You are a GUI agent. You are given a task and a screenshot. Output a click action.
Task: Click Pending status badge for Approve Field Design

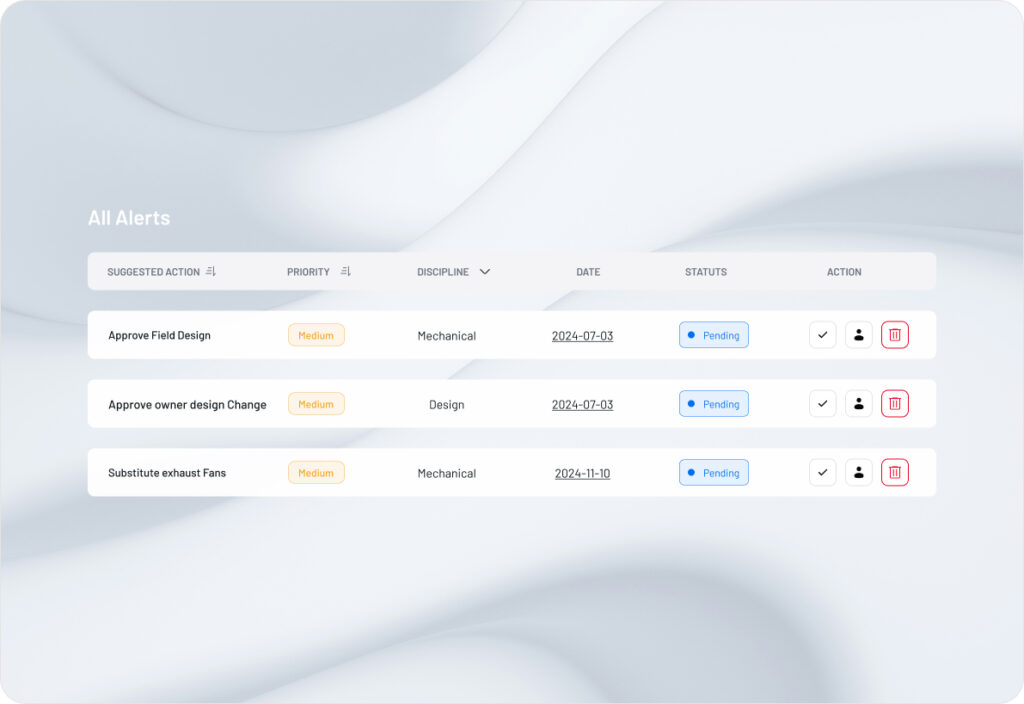(713, 335)
